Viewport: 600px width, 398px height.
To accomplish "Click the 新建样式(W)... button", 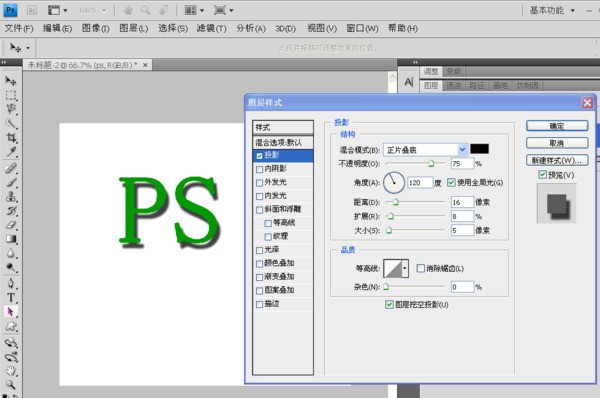I will (557, 160).
